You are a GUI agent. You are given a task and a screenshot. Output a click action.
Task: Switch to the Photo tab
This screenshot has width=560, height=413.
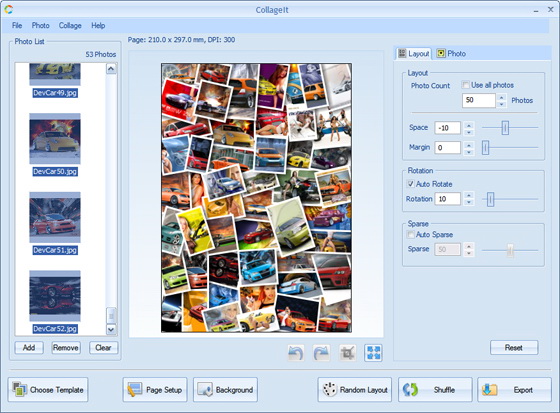451,54
